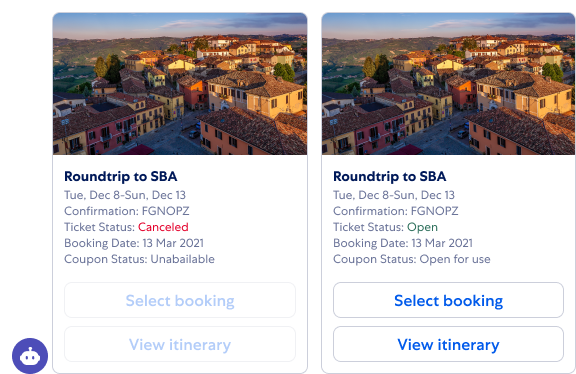Click Booking Date line on the Open ticket card
The width and height of the screenshot is (576, 374).
pyautogui.click(x=403, y=243)
